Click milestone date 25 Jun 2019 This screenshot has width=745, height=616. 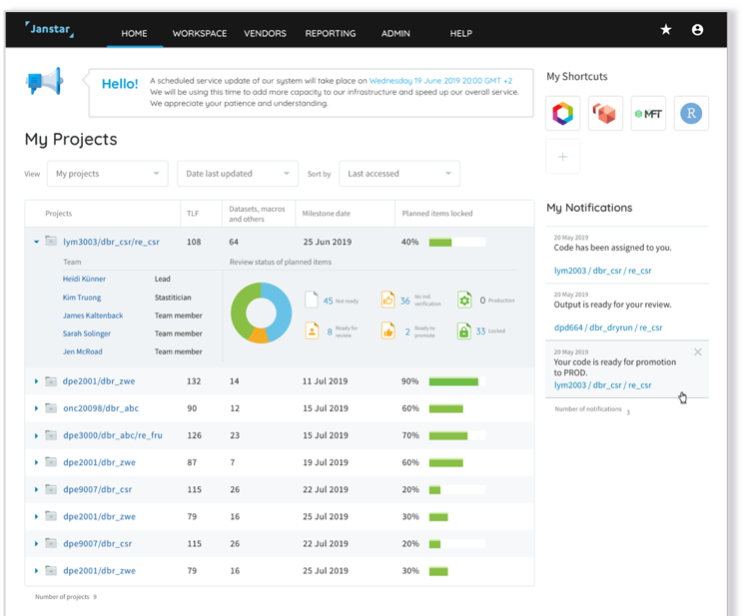[x=327, y=242]
